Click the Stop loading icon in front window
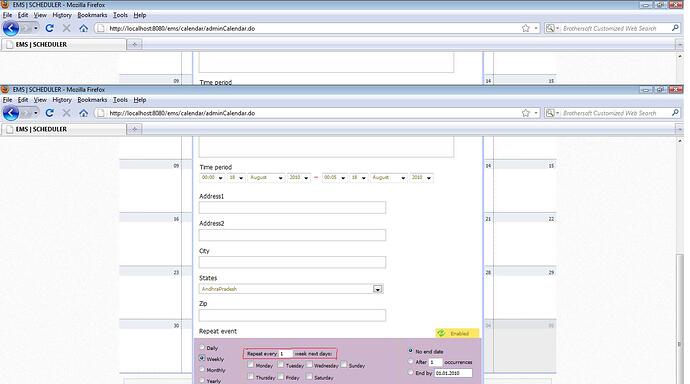Viewport: 690px width, 384px height. click(x=66, y=113)
